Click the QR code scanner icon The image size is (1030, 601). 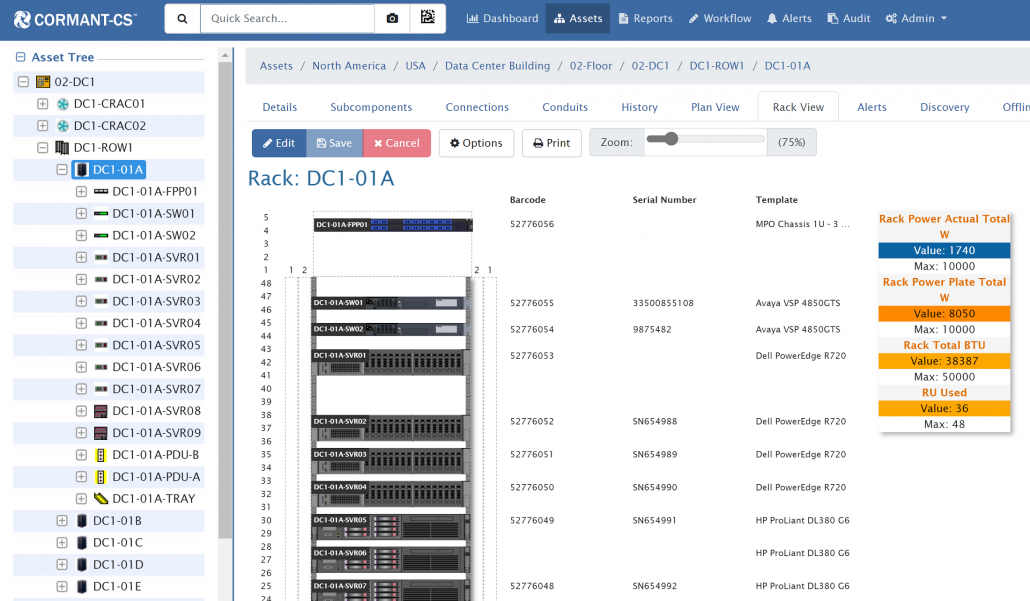click(427, 18)
